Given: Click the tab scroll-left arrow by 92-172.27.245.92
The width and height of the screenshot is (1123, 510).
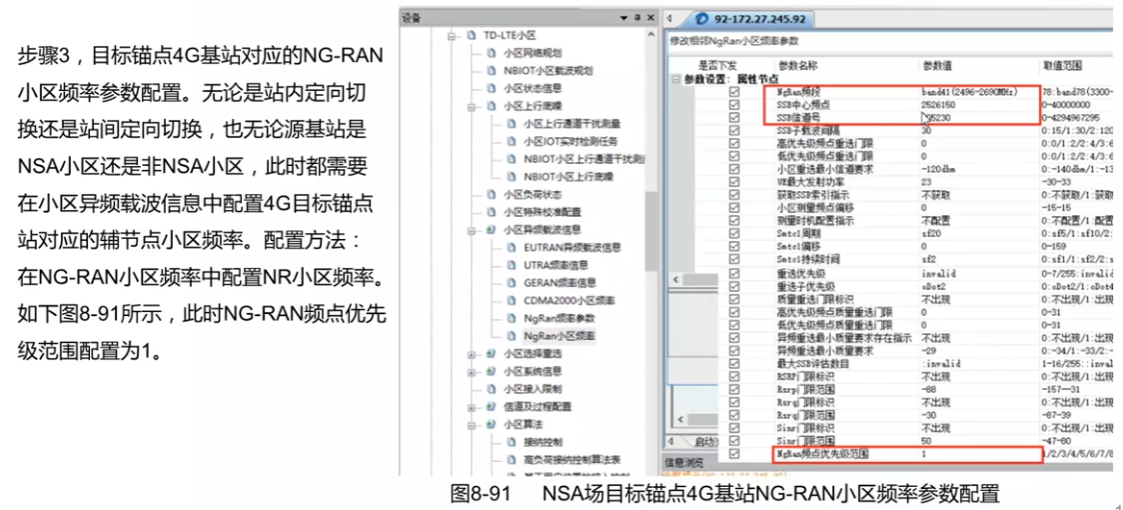Looking at the screenshot, I should 669,18.
